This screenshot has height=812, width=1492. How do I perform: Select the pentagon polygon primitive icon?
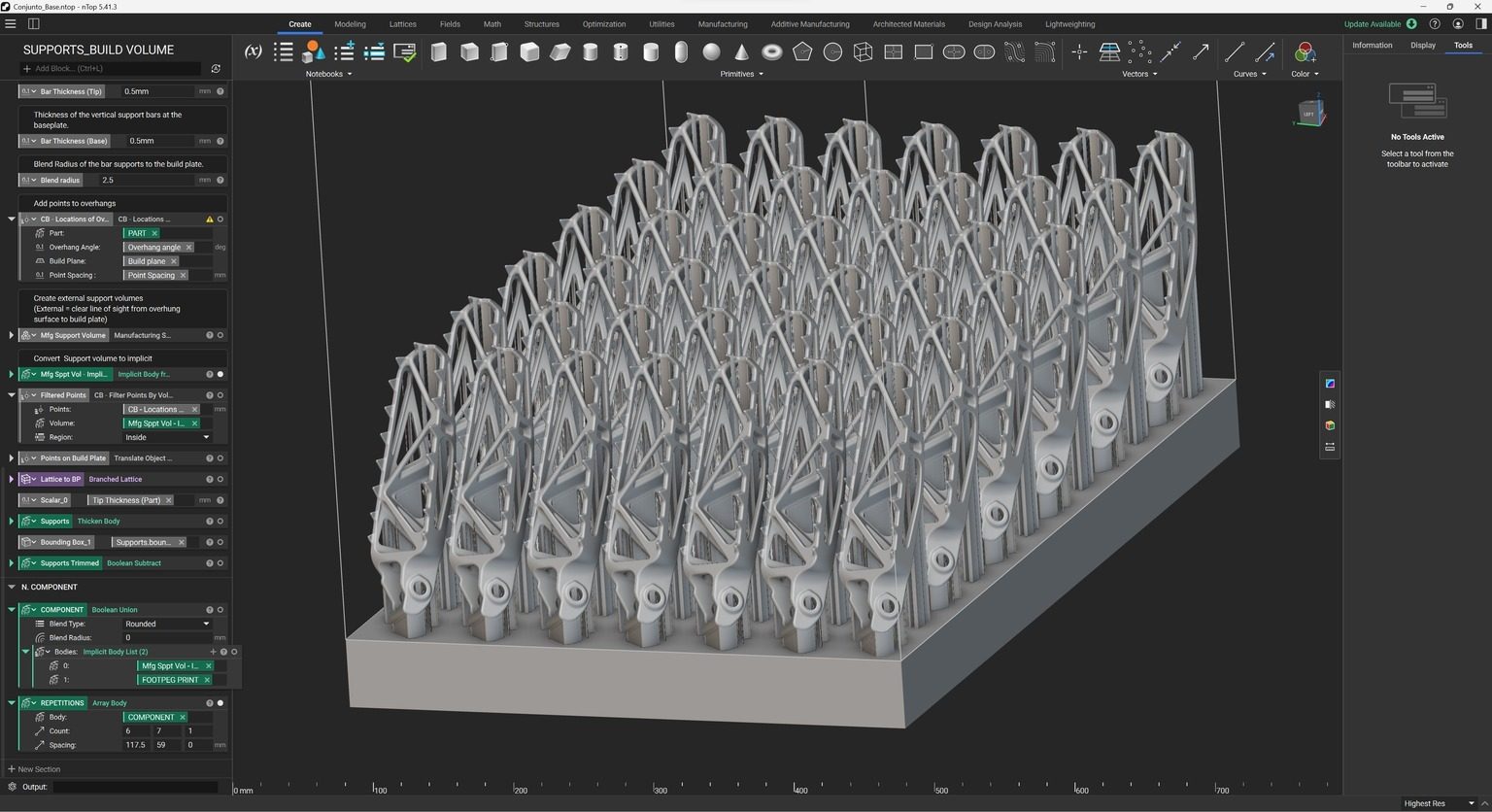(x=802, y=51)
